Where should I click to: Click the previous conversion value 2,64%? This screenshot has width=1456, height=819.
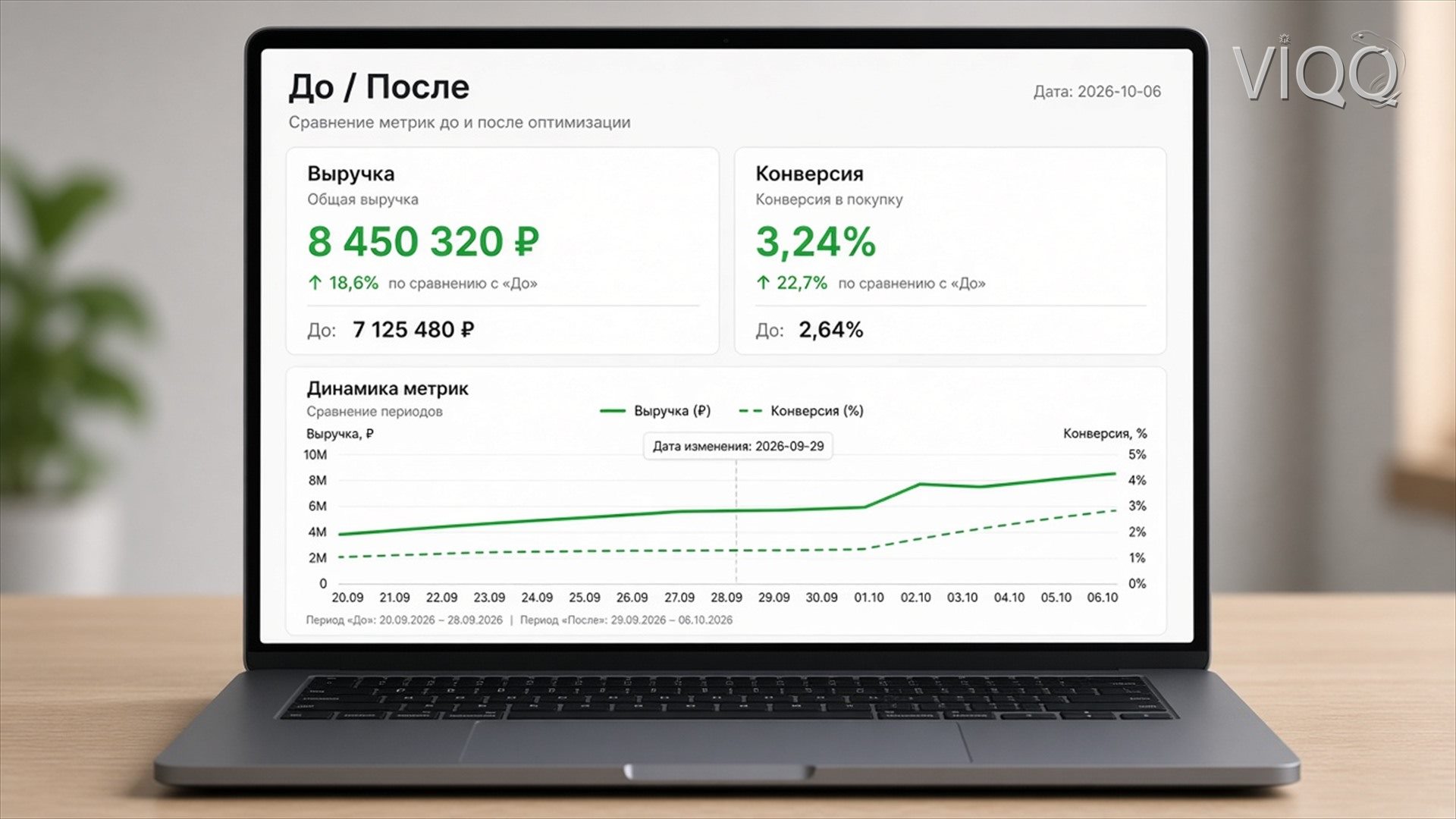point(830,330)
